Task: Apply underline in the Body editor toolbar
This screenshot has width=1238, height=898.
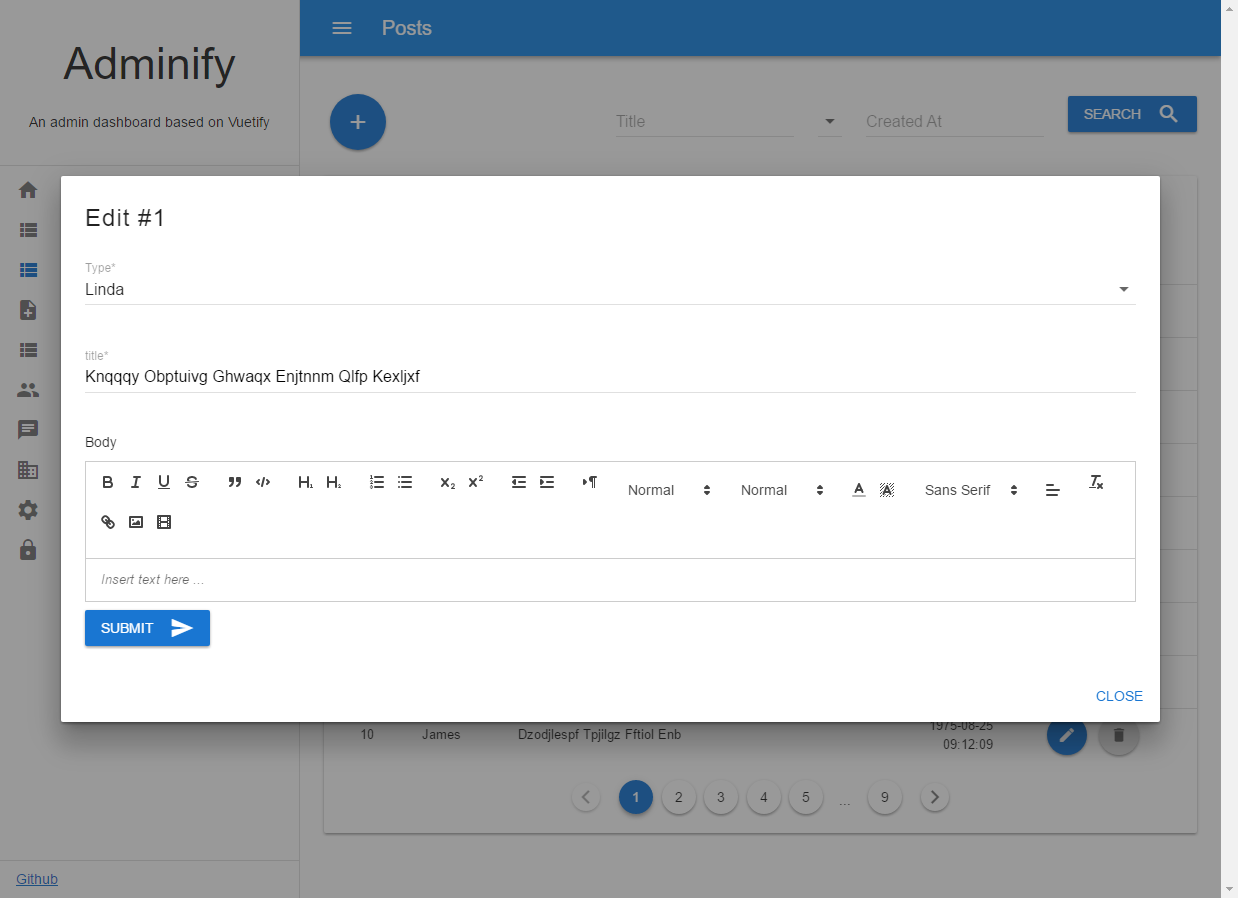Action: click(164, 482)
